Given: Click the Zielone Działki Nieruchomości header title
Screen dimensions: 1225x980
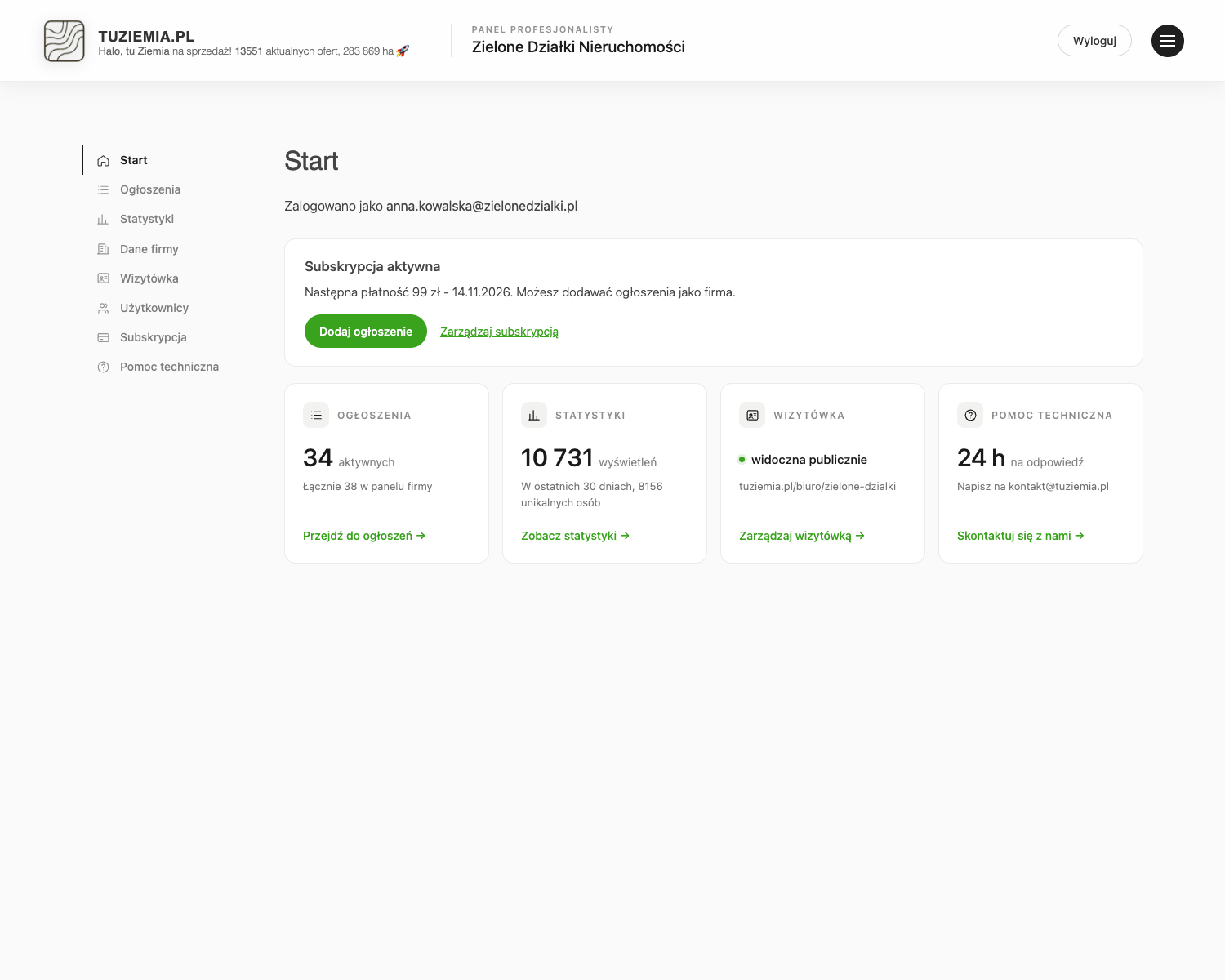Looking at the screenshot, I should [x=578, y=47].
